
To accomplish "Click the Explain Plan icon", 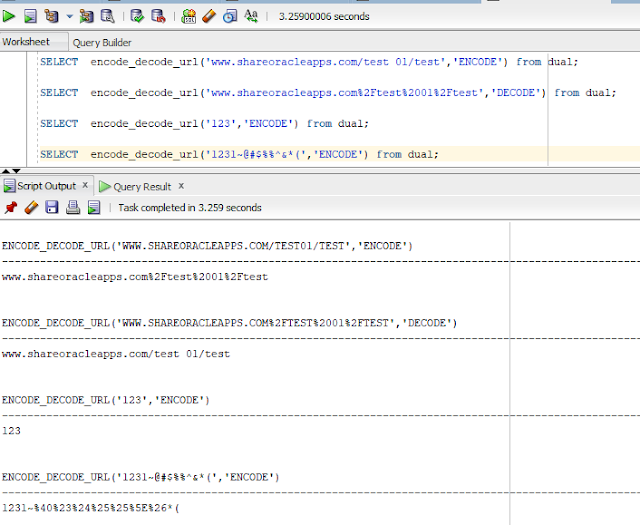I will click(x=52, y=16).
